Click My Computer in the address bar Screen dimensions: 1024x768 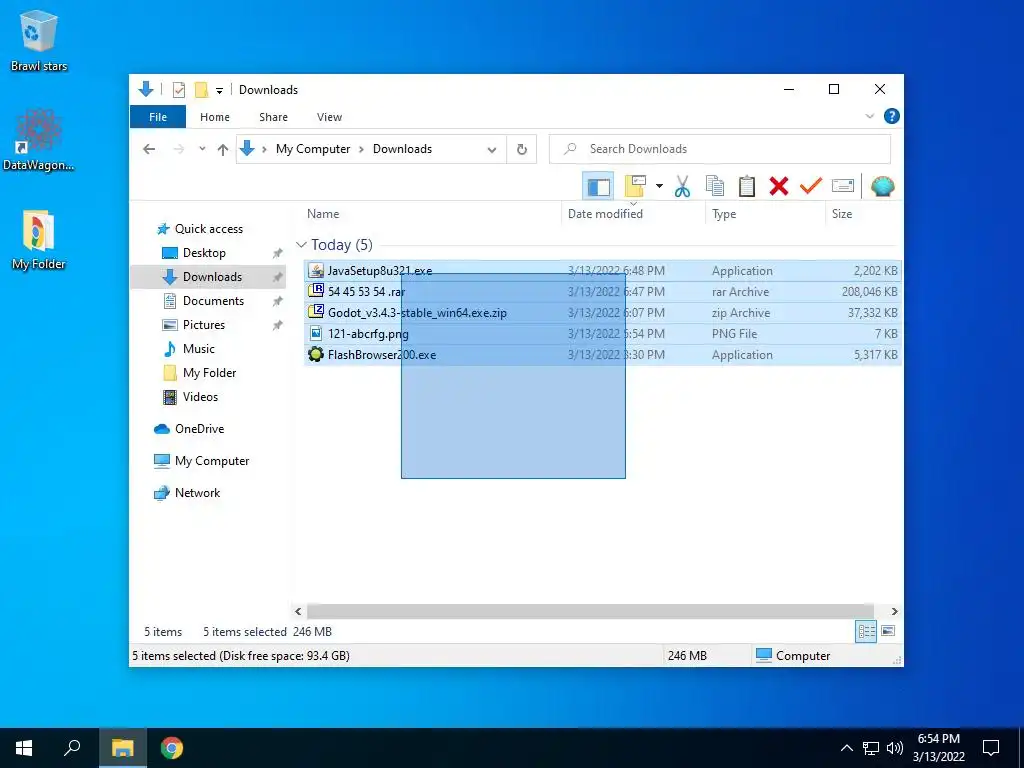click(313, 149)
